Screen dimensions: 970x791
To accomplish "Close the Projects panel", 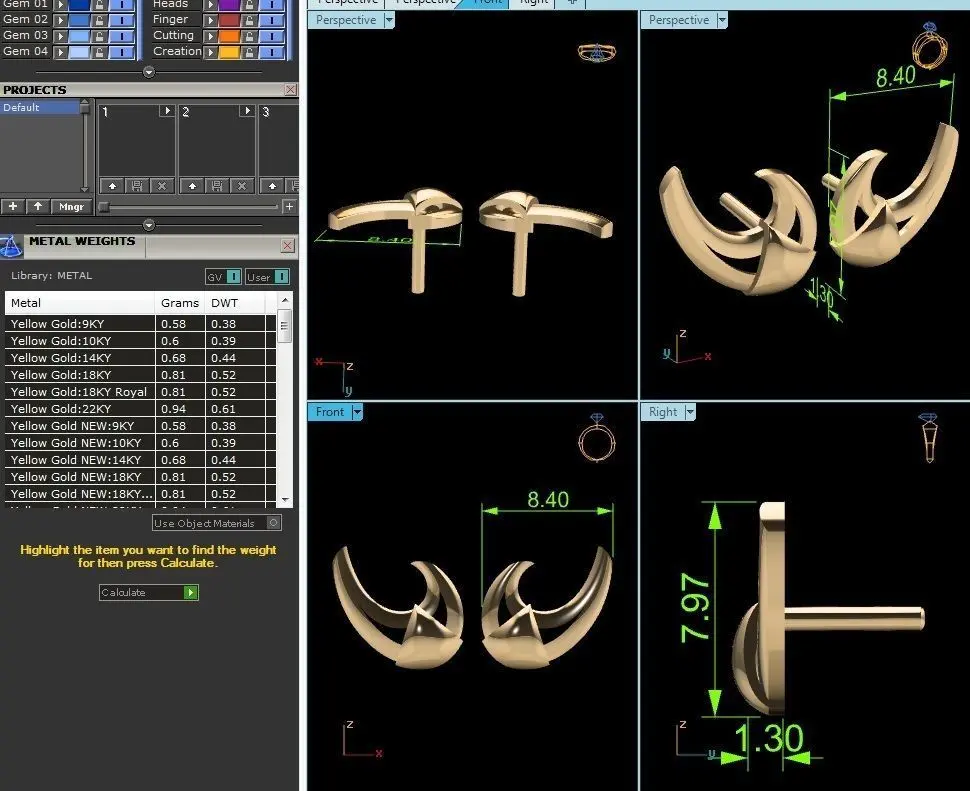I will tap(290, 90).
